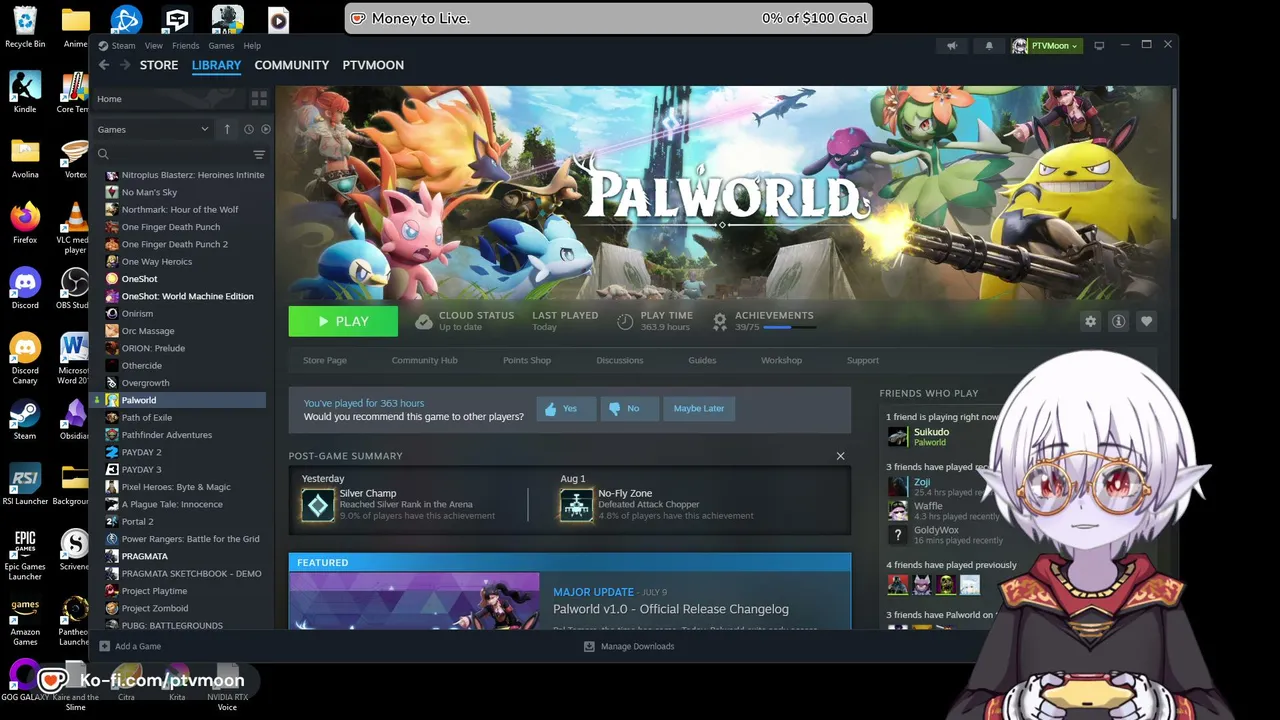Open the Help menu

[x=252, y=46]
